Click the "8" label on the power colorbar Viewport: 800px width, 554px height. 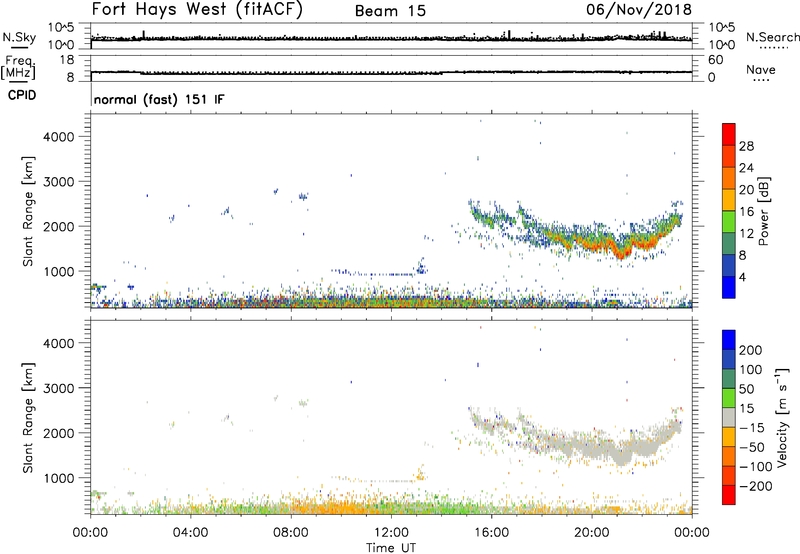click(x=743, y=255)
